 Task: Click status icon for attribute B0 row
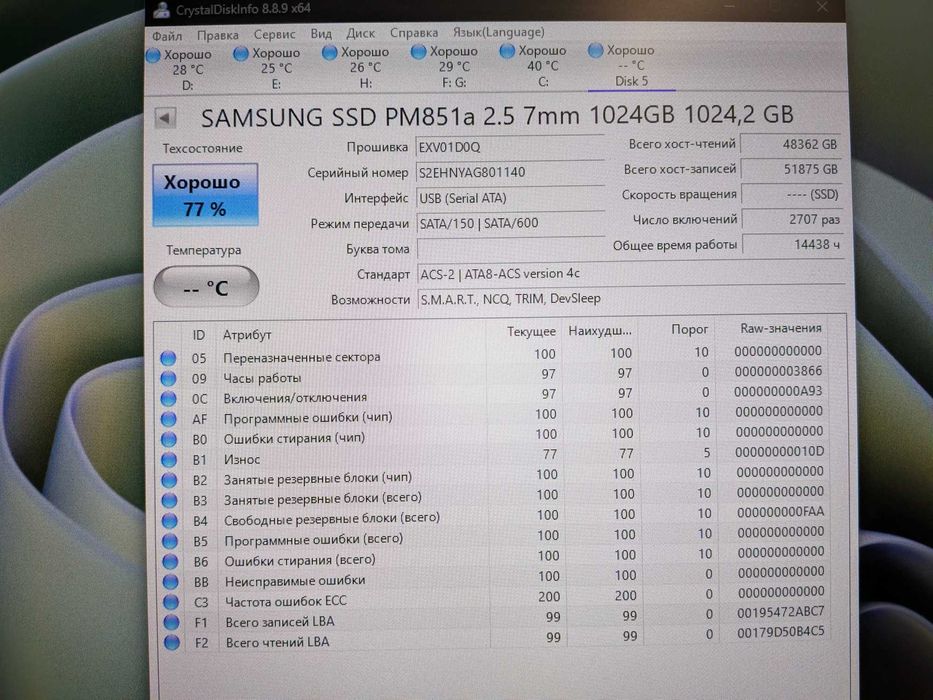tap(169, 439)
